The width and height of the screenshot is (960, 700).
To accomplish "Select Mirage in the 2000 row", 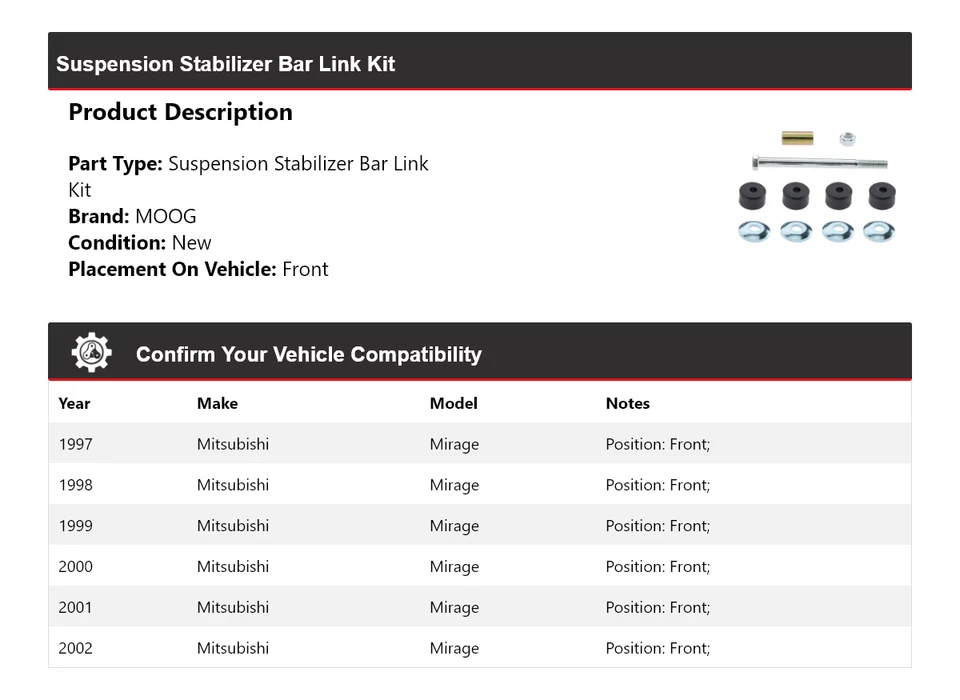I will (454, 567).
